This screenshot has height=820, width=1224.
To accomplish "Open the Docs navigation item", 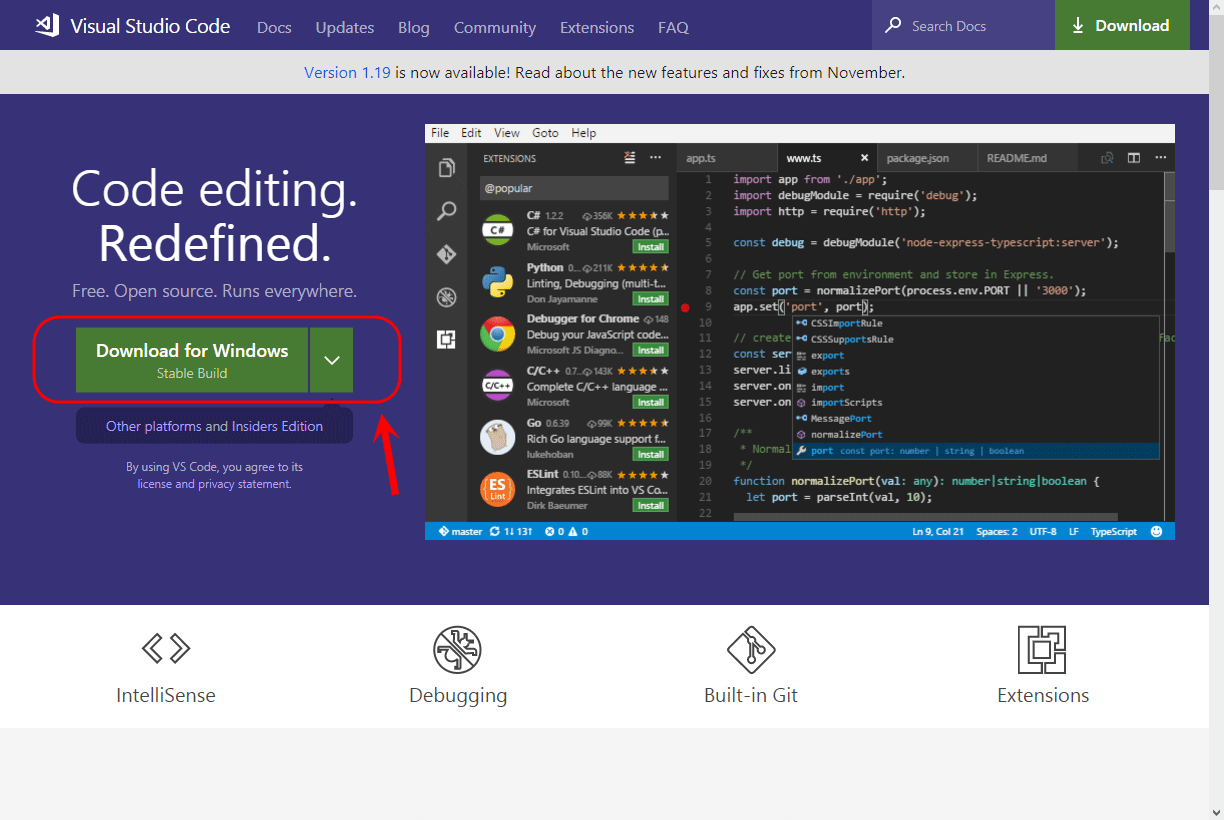I will pos(274,27).
